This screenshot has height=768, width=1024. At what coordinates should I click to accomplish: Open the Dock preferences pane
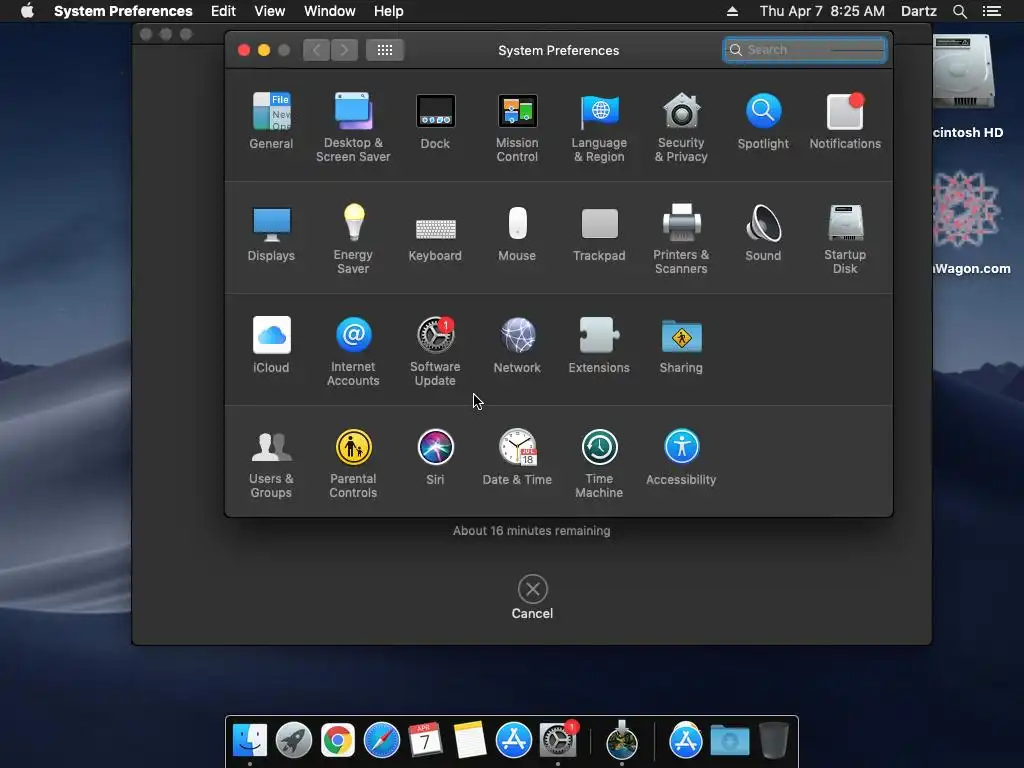pos(436,121)
